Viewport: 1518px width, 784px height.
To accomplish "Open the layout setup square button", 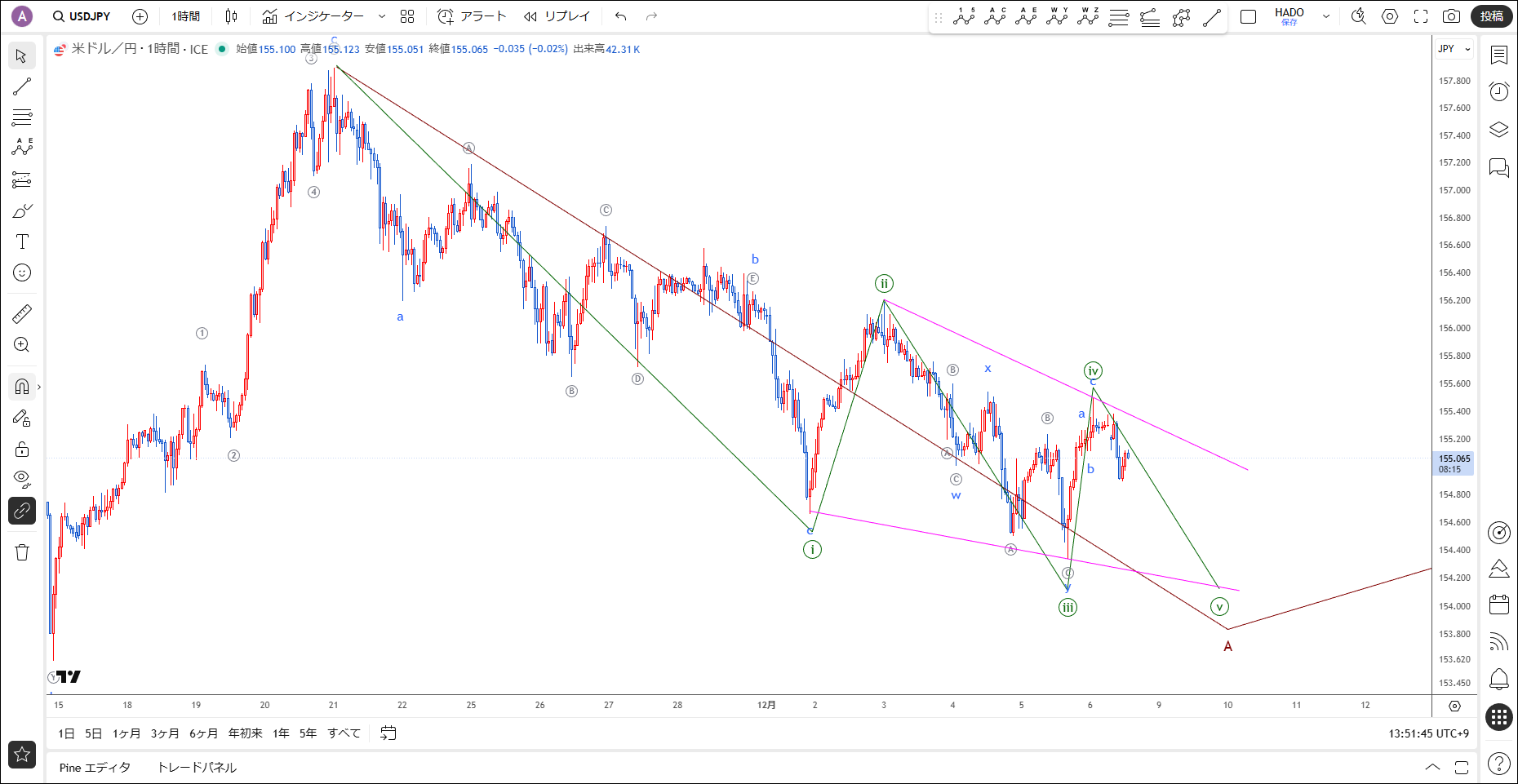I will tap(1248, 16).
